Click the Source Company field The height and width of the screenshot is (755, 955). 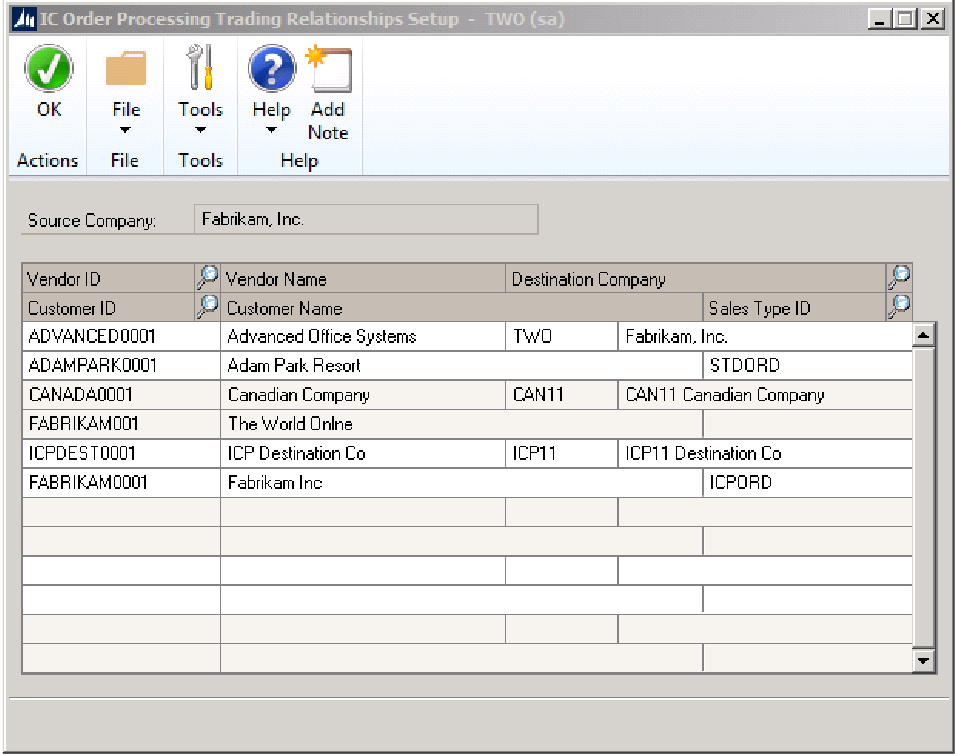pyautogui.click(x=365, y=219)
